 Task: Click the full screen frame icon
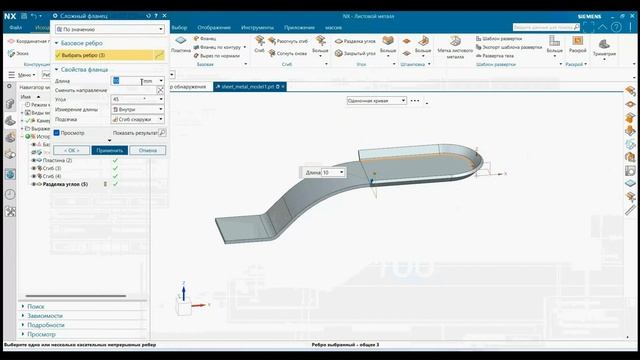pyautogui.click(x=589, y=27)
